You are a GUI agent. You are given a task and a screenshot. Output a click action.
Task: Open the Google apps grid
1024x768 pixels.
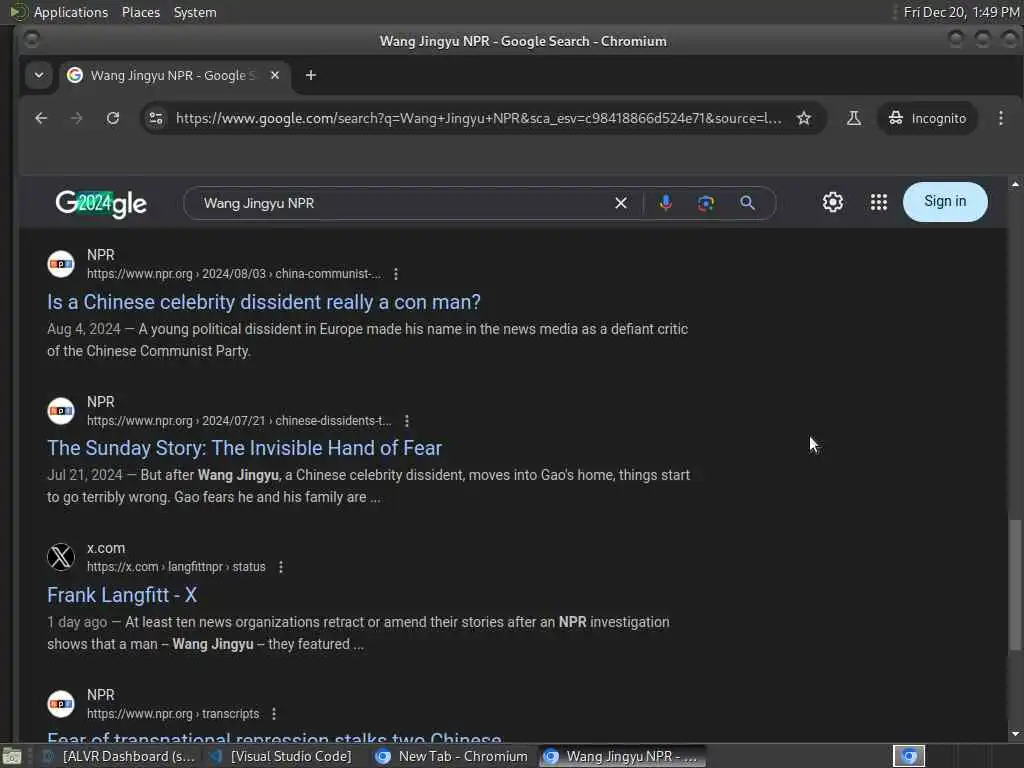879,202
